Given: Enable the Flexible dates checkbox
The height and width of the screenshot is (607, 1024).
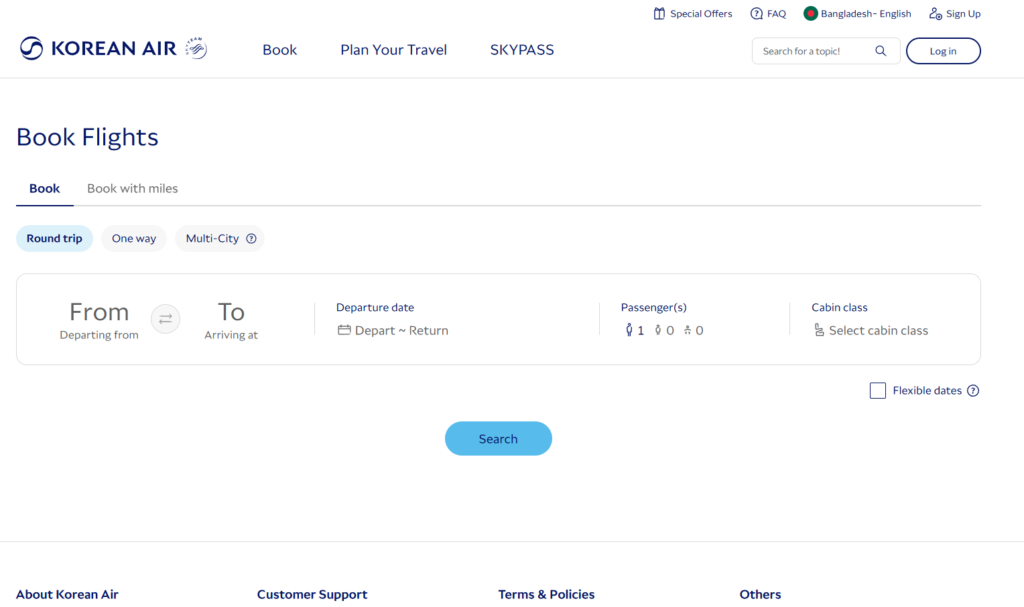Looking at the screenshot, I should [878, 391].
